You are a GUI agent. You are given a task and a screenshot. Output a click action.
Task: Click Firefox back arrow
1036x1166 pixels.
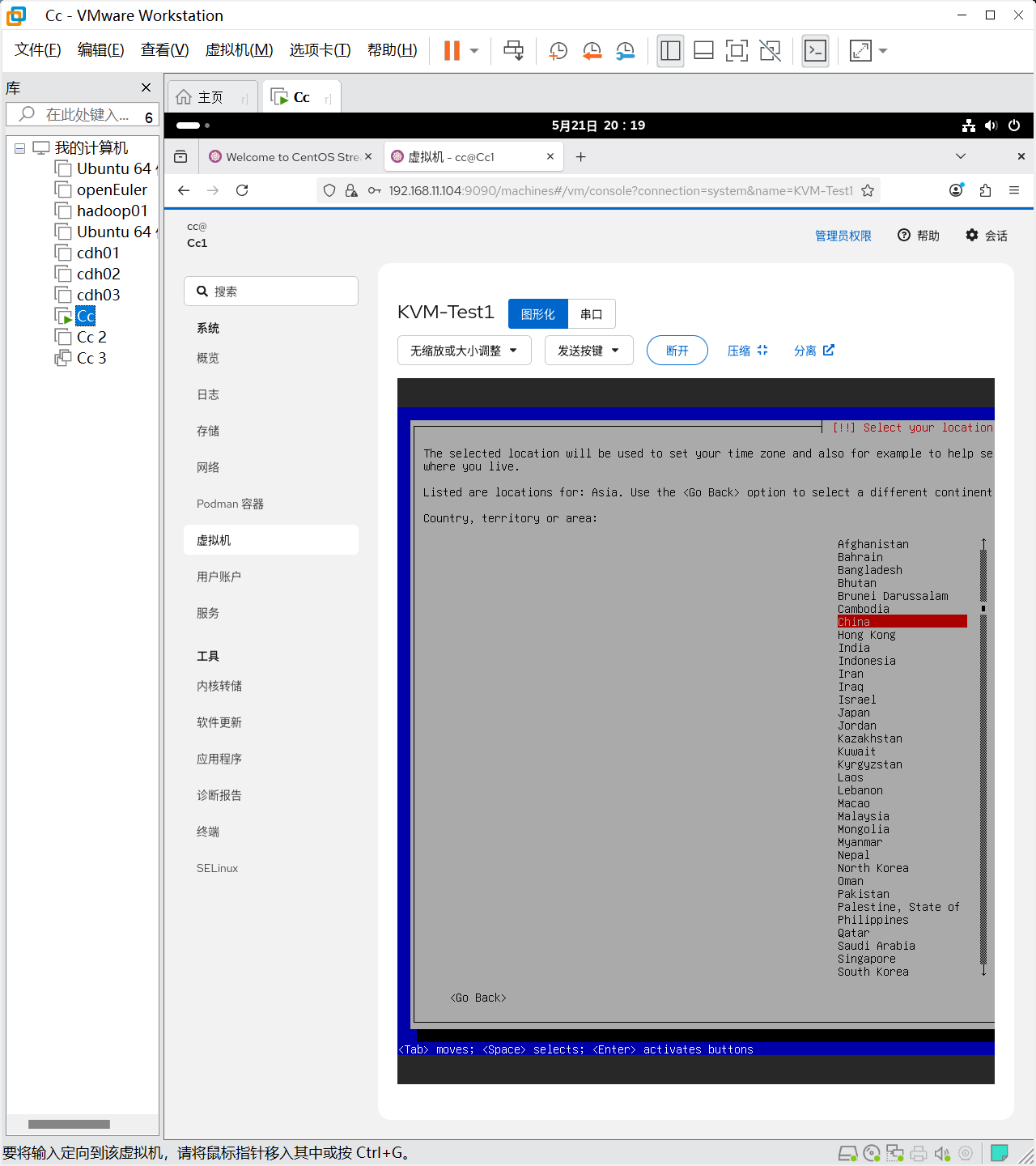(184, 190)
